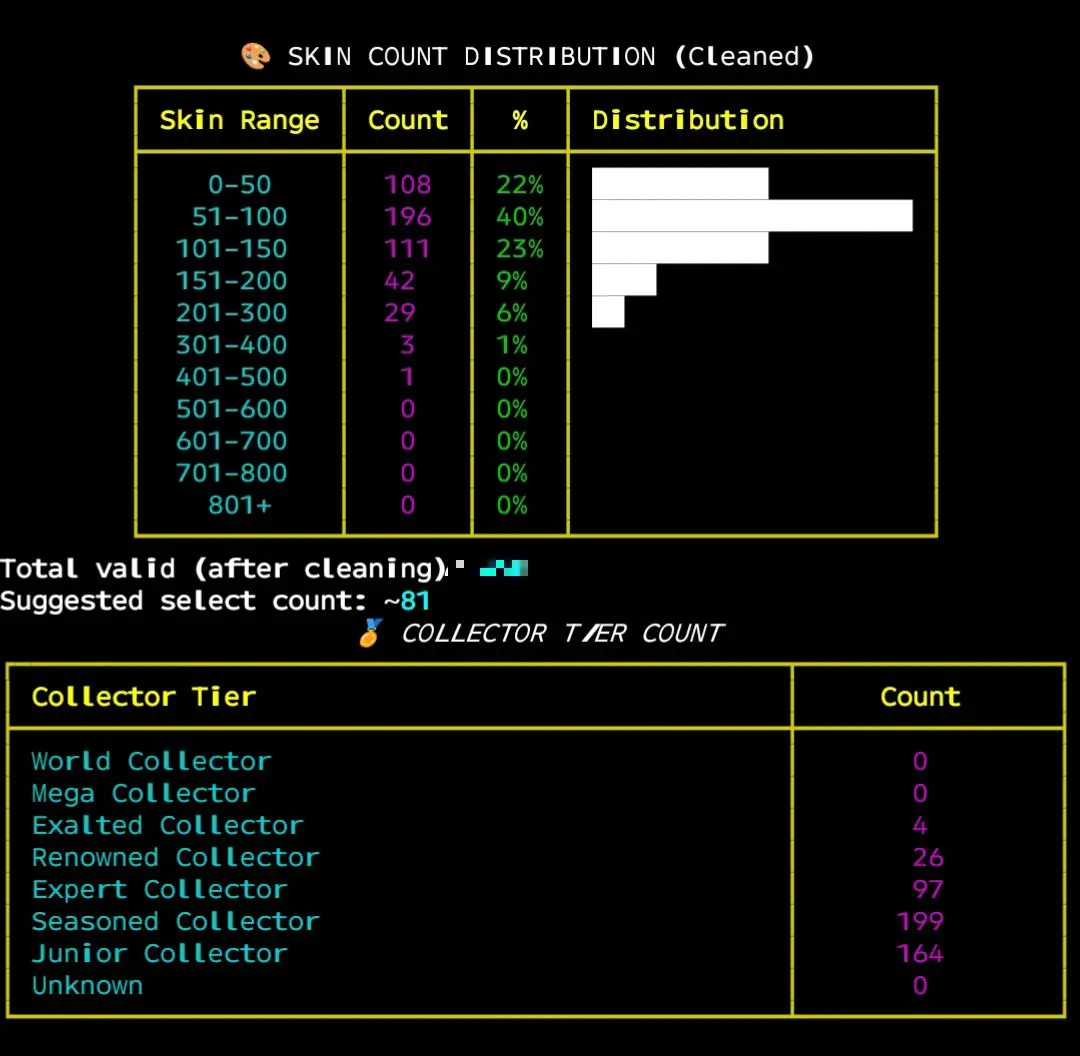Click the longest distribution bar for 51-100
Image resolution: width=1080 pixels, height=1056 pixels.
[x=752, y=216]
